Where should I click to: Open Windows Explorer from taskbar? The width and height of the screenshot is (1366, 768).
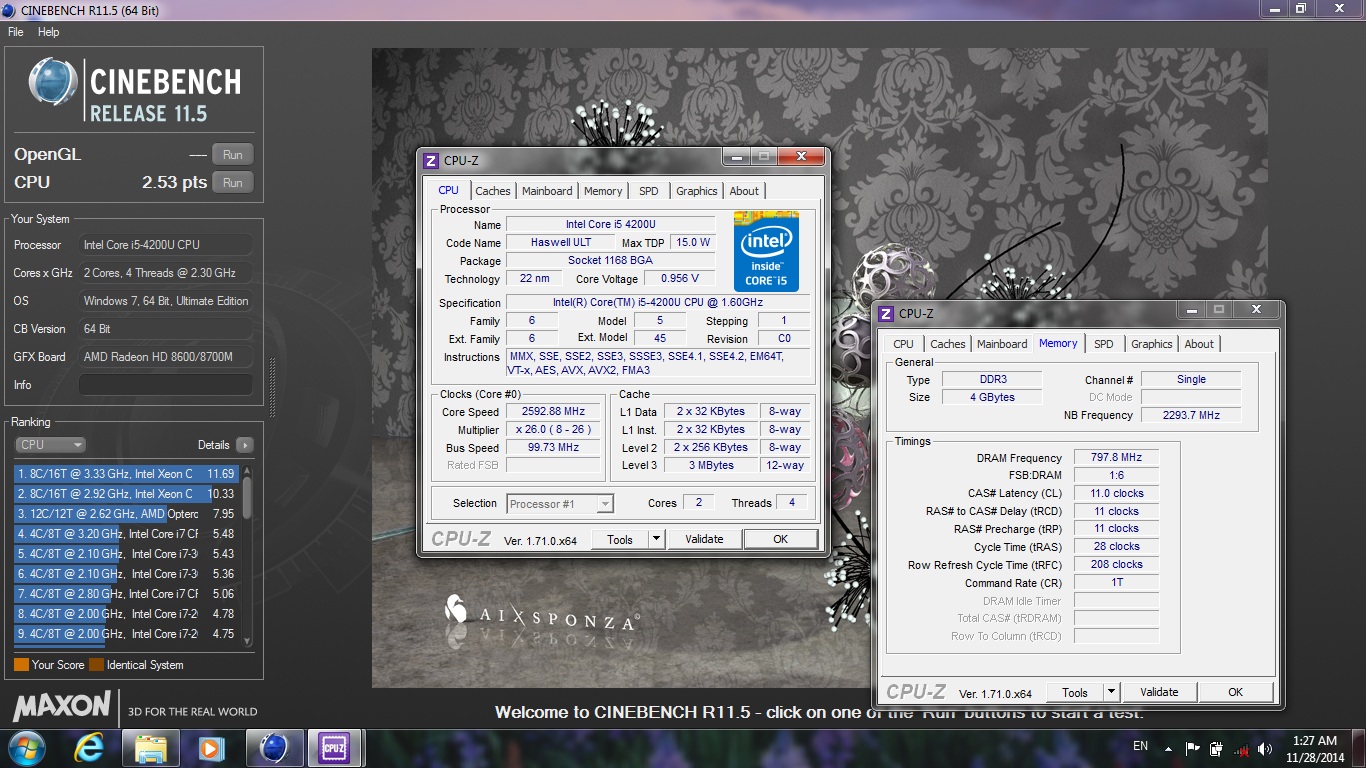pos(150,748)
